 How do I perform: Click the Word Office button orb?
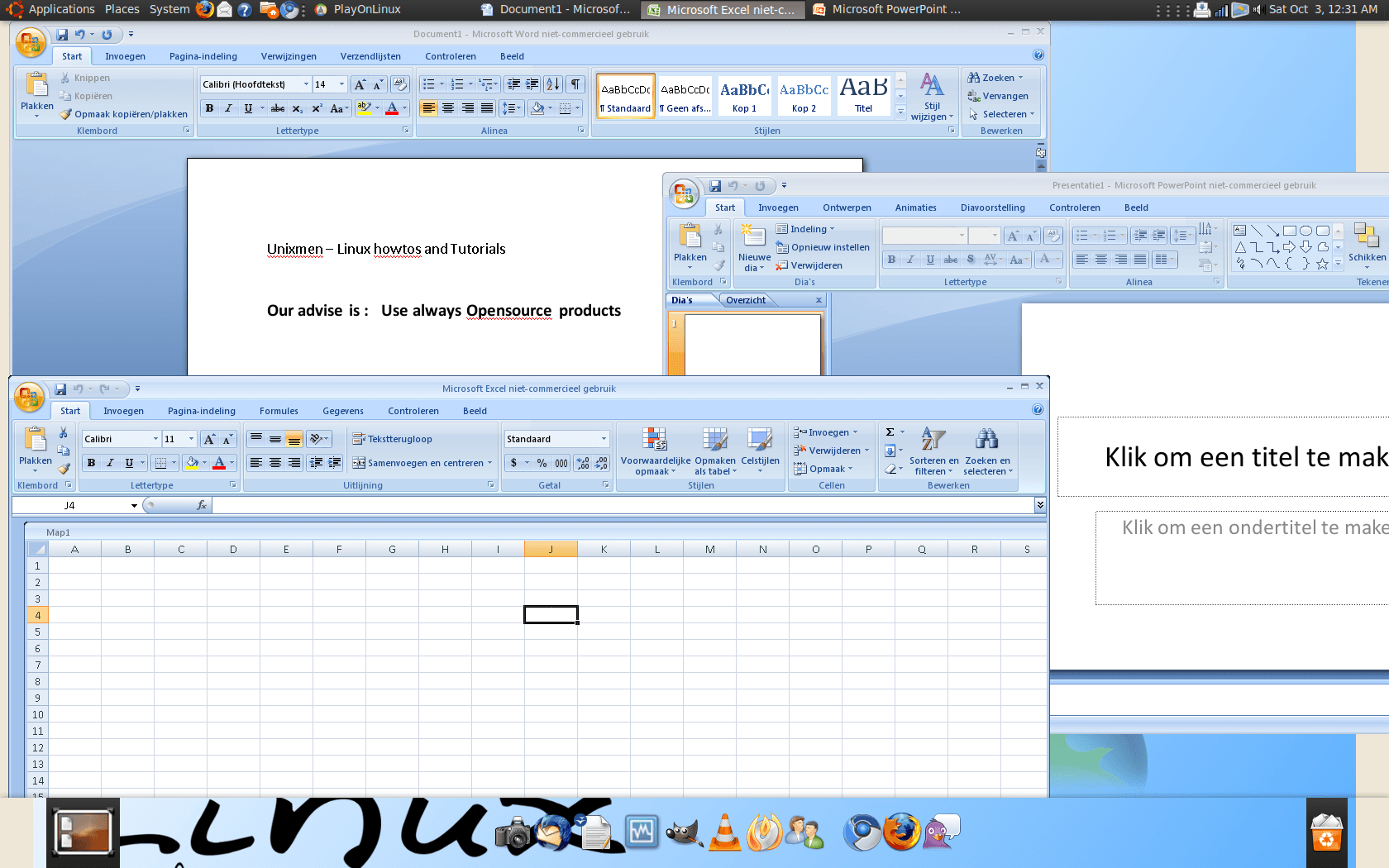click(31, 42)
